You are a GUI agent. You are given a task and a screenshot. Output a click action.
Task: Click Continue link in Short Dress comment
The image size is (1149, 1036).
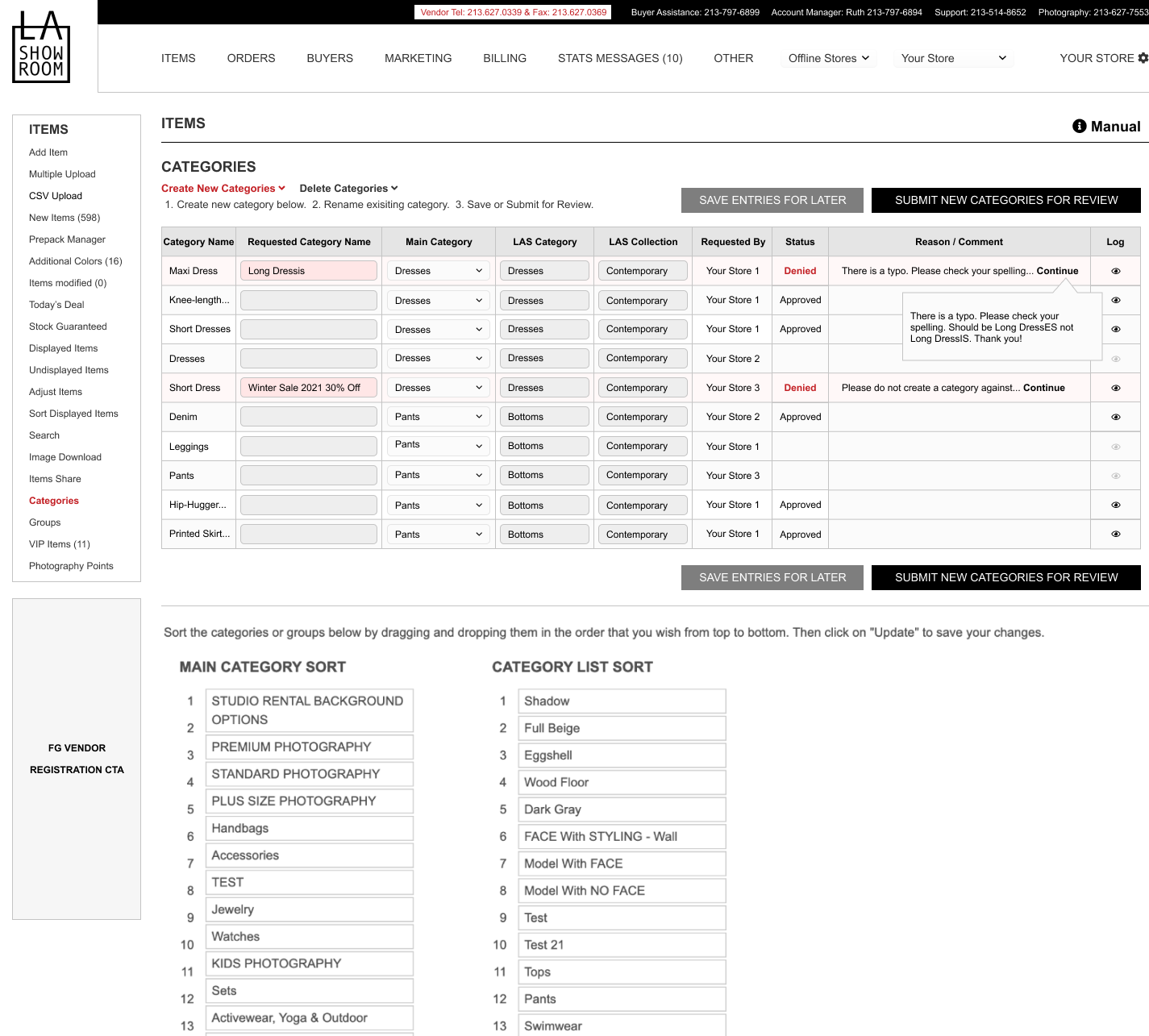click(1043, 388)
